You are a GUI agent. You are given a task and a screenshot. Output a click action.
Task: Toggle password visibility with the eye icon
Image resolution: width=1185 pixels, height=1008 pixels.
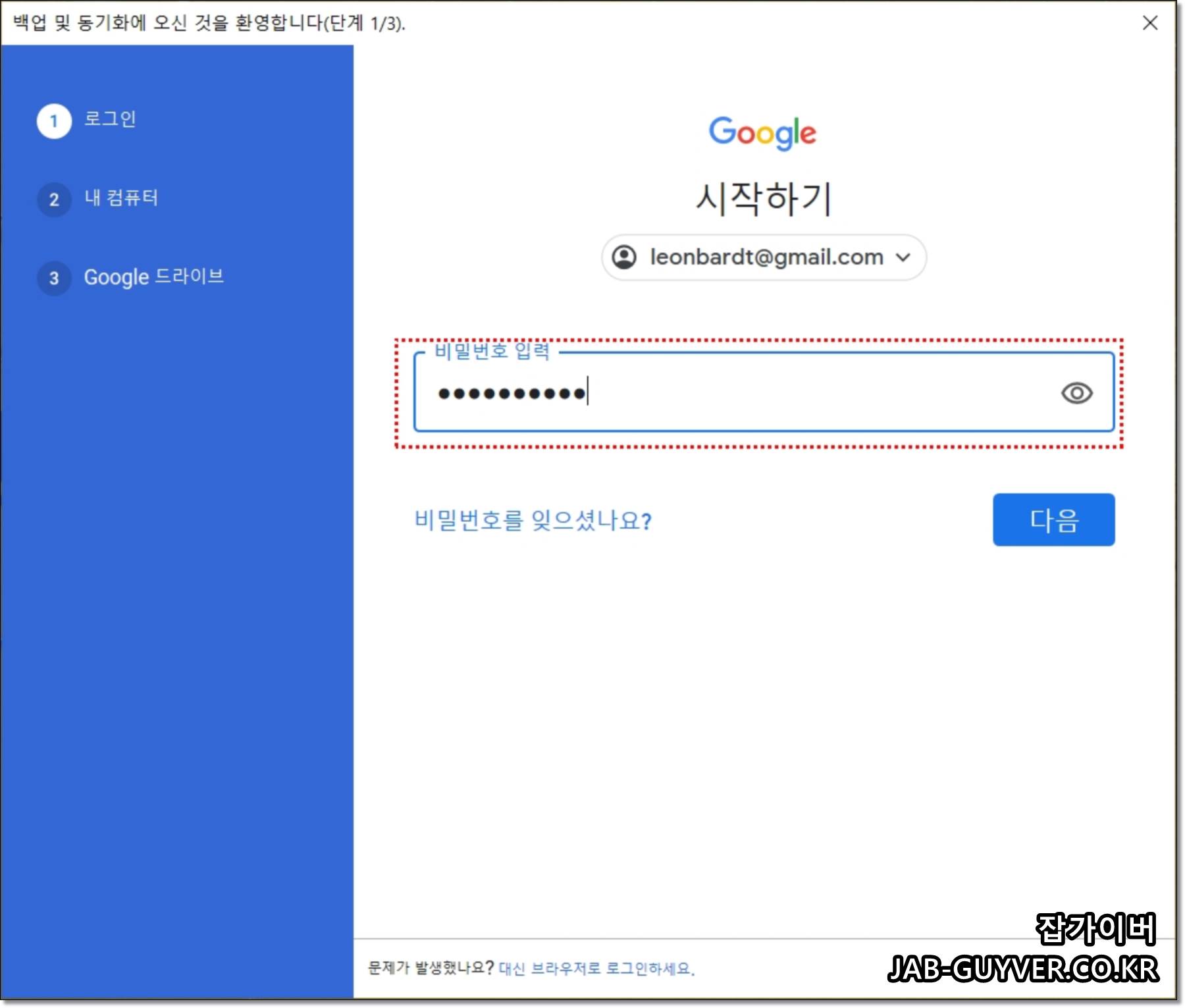[1076, 393]
